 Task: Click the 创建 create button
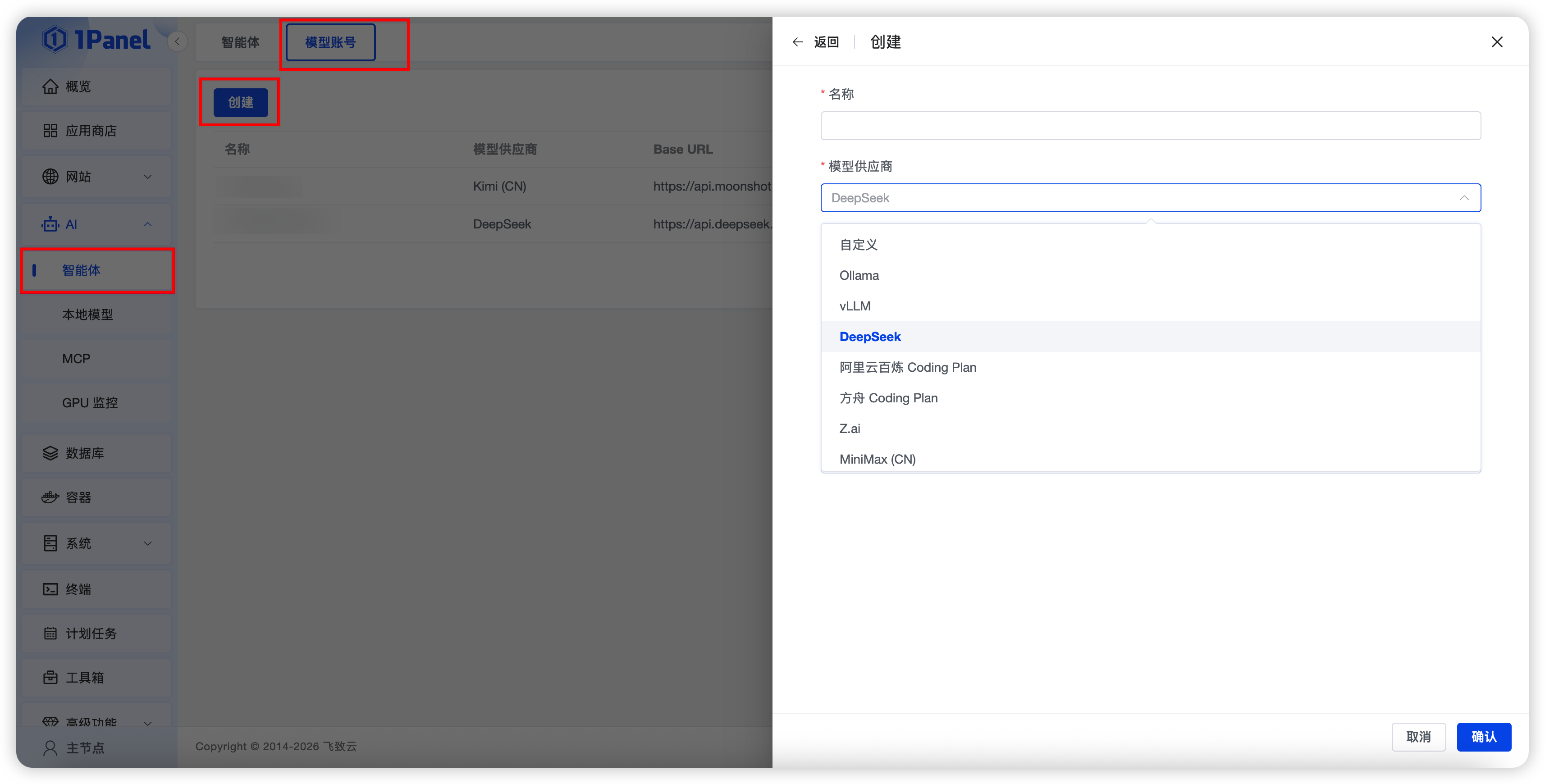(239, 102)
